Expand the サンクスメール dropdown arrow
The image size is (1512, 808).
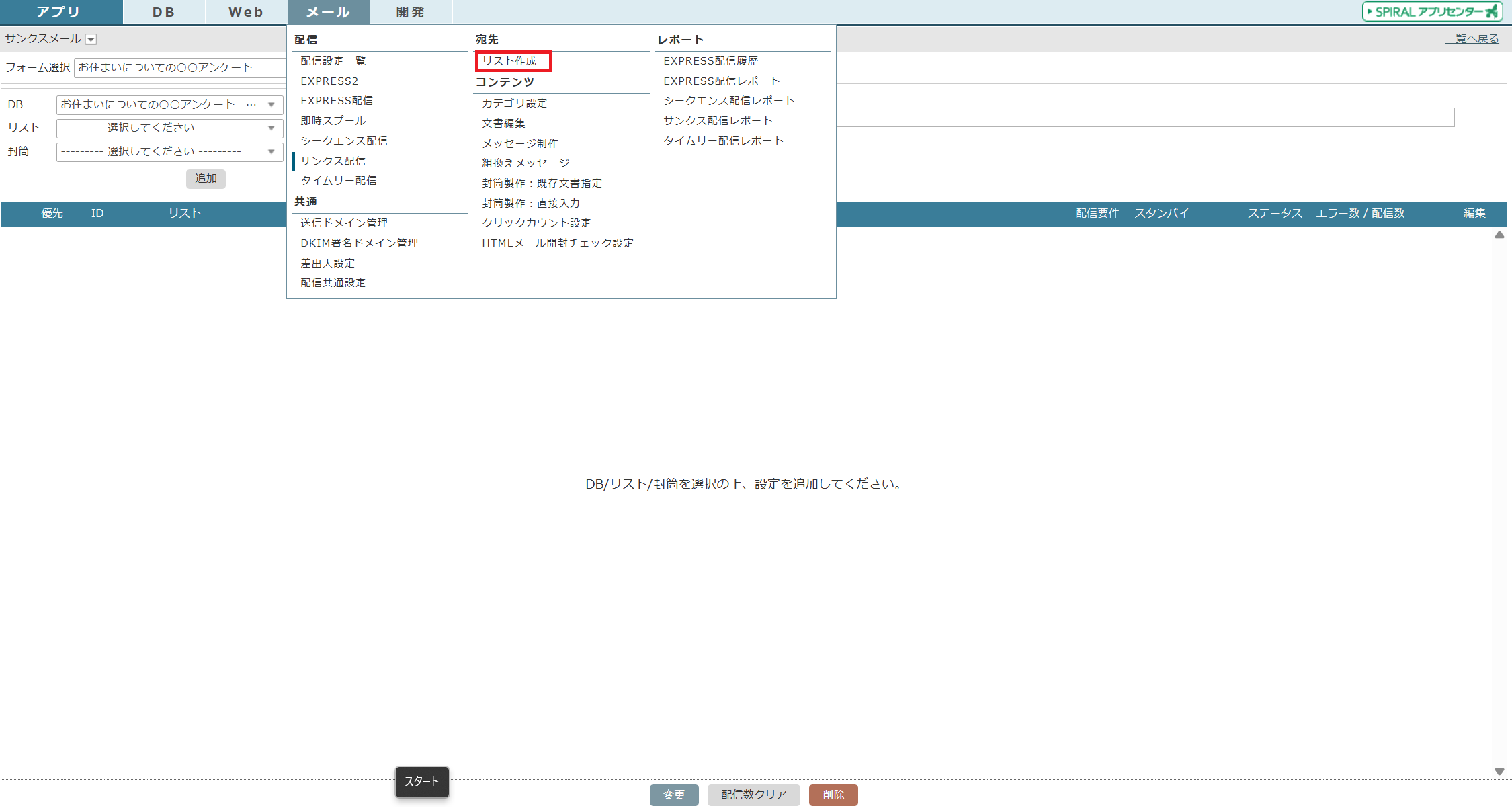pyautogui.click(x=91, y=40)
